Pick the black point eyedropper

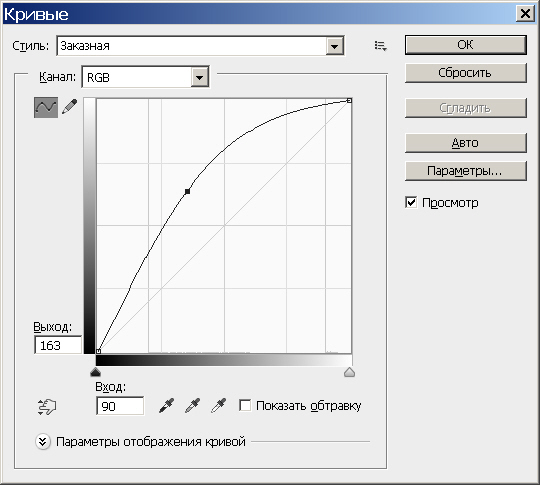[x=167, y=406]
